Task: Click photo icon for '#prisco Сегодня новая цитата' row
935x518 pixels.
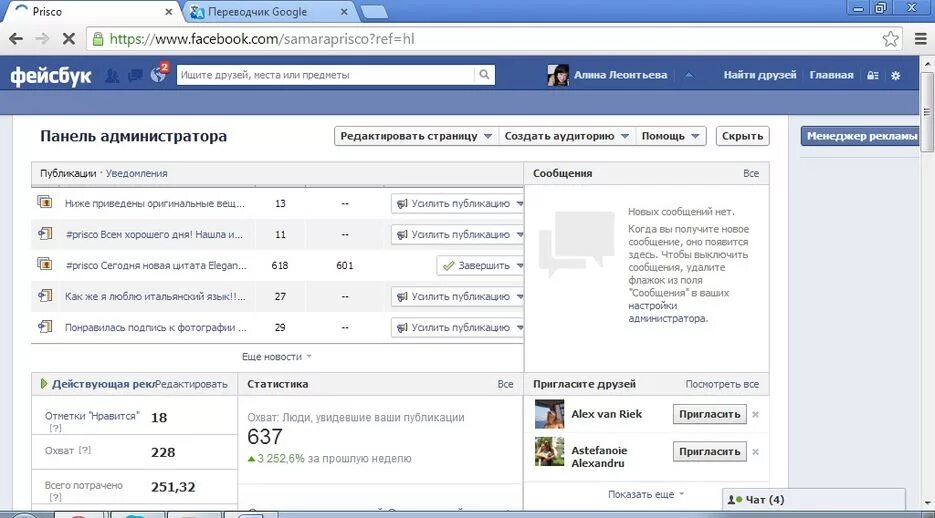Action: [x=45, y=264]
